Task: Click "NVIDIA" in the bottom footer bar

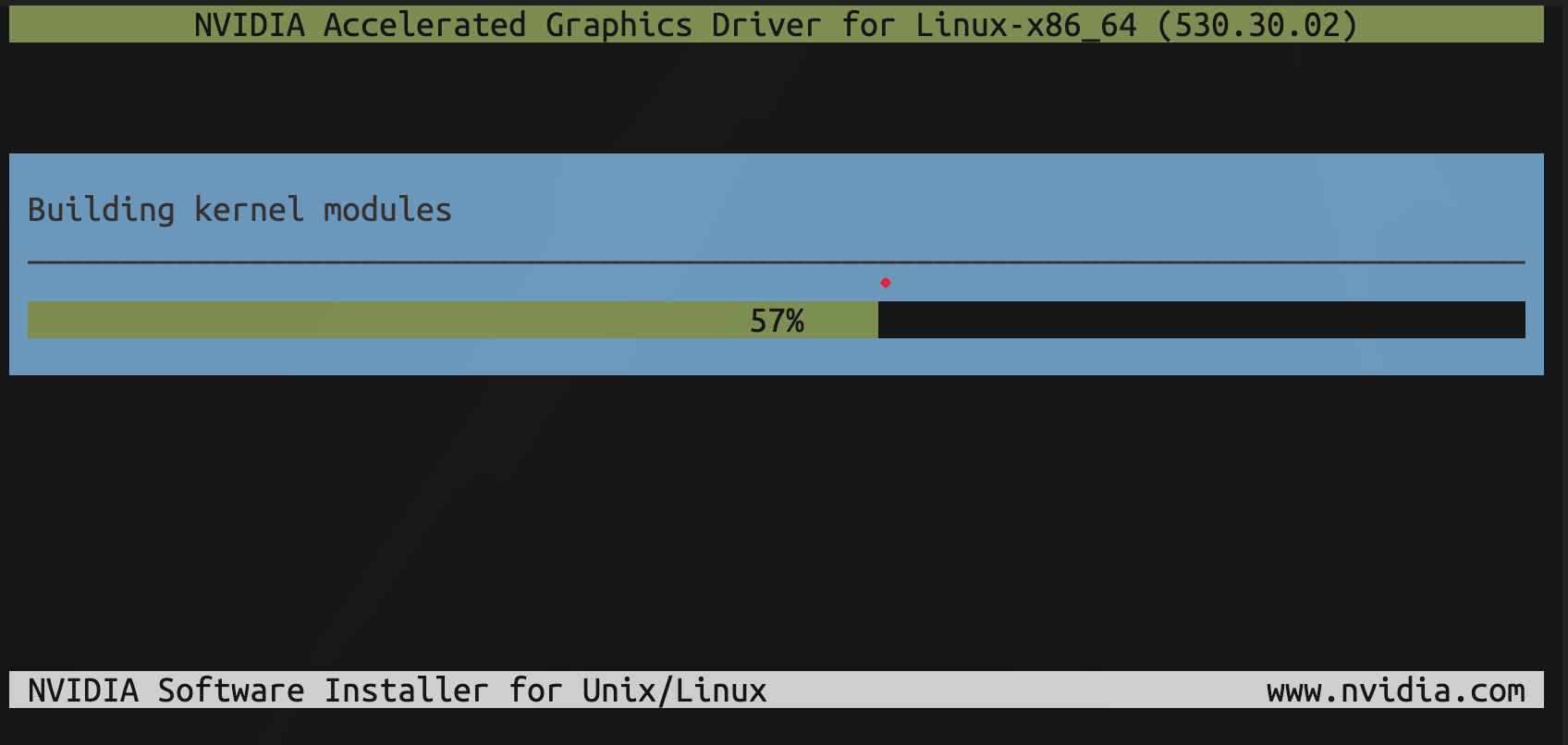Action: coord(83,690)
